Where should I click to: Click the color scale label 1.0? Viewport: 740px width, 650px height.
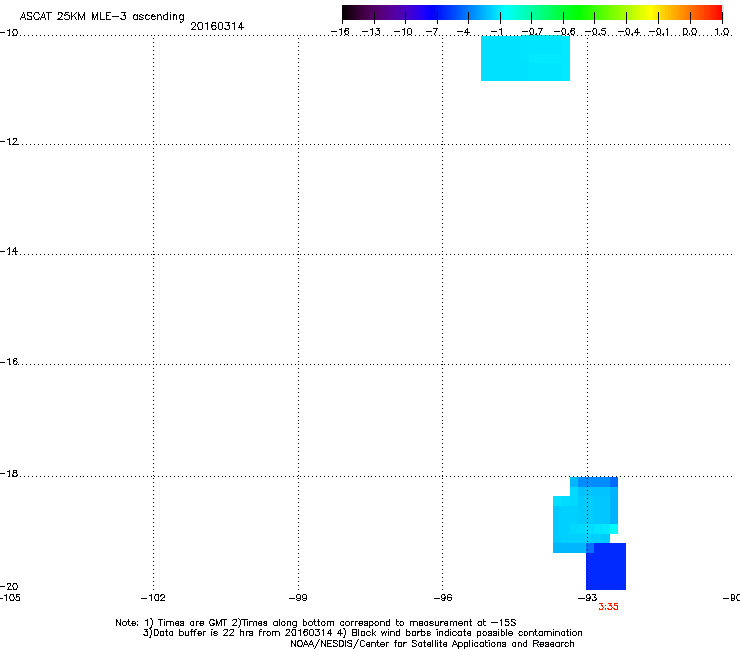tap(722, 32)
